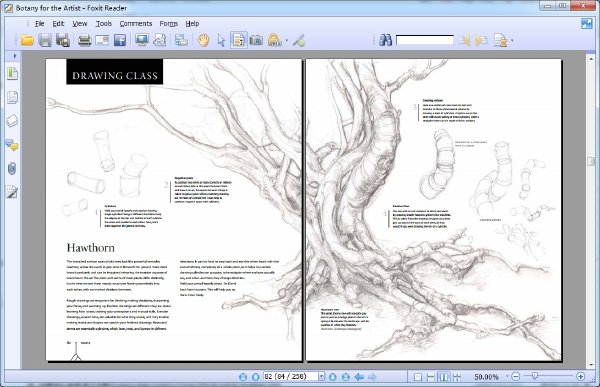Screen dimensions: 600x387
Task: Click the Hawthorn heading text
Action: pos(91,248)
